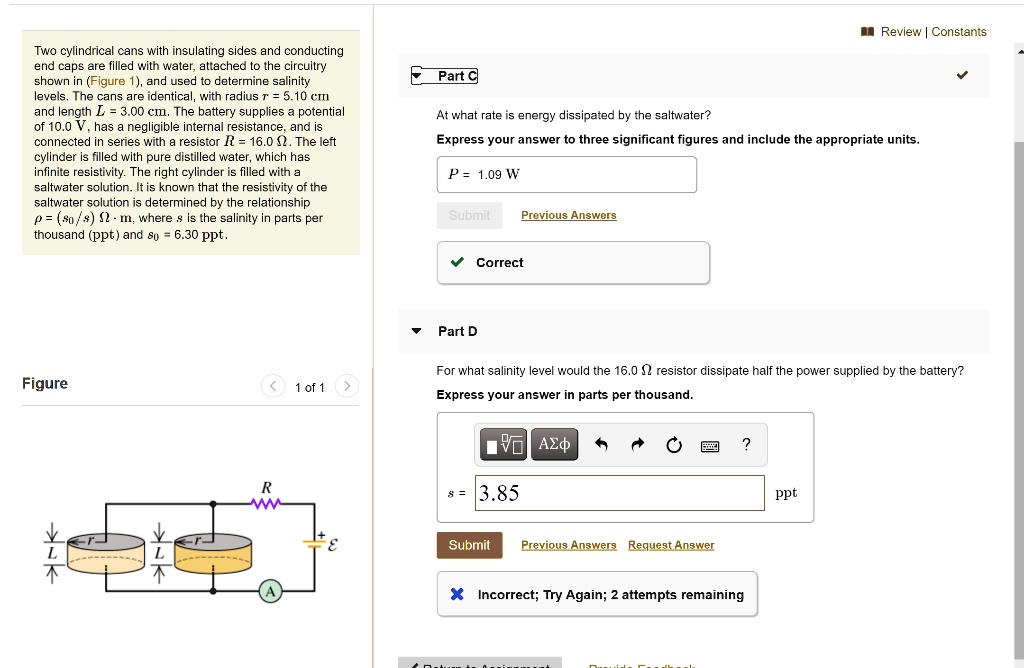Go to previous figure with left chevron
The image size is (1024, 668).
point(273,386)
